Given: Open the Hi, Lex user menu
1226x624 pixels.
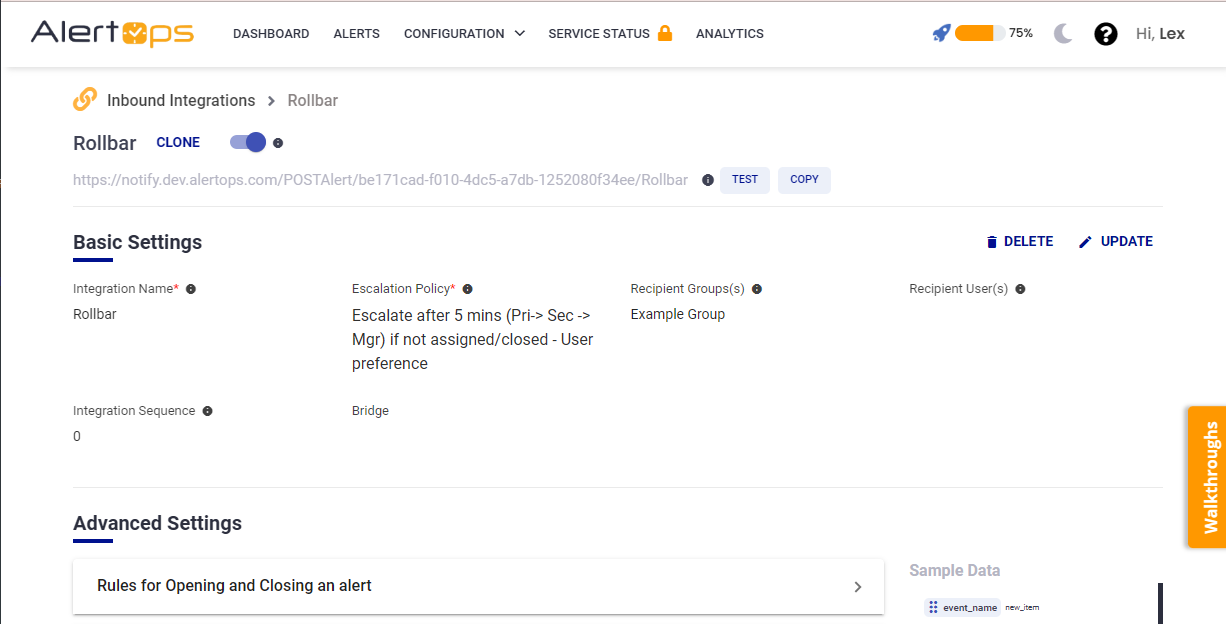Looking at the screenshot, I should (x=1160, y=34).
